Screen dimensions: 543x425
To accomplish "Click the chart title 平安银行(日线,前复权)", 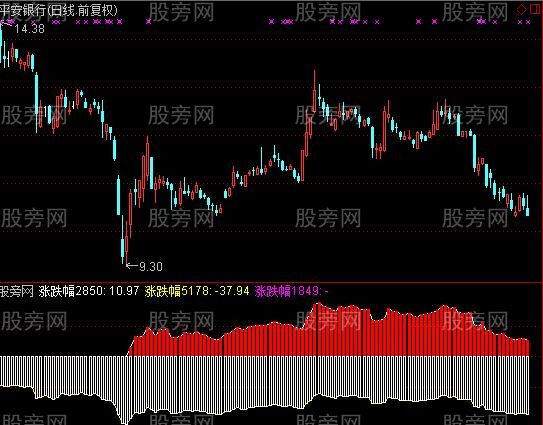I will (x=58, y=10).
